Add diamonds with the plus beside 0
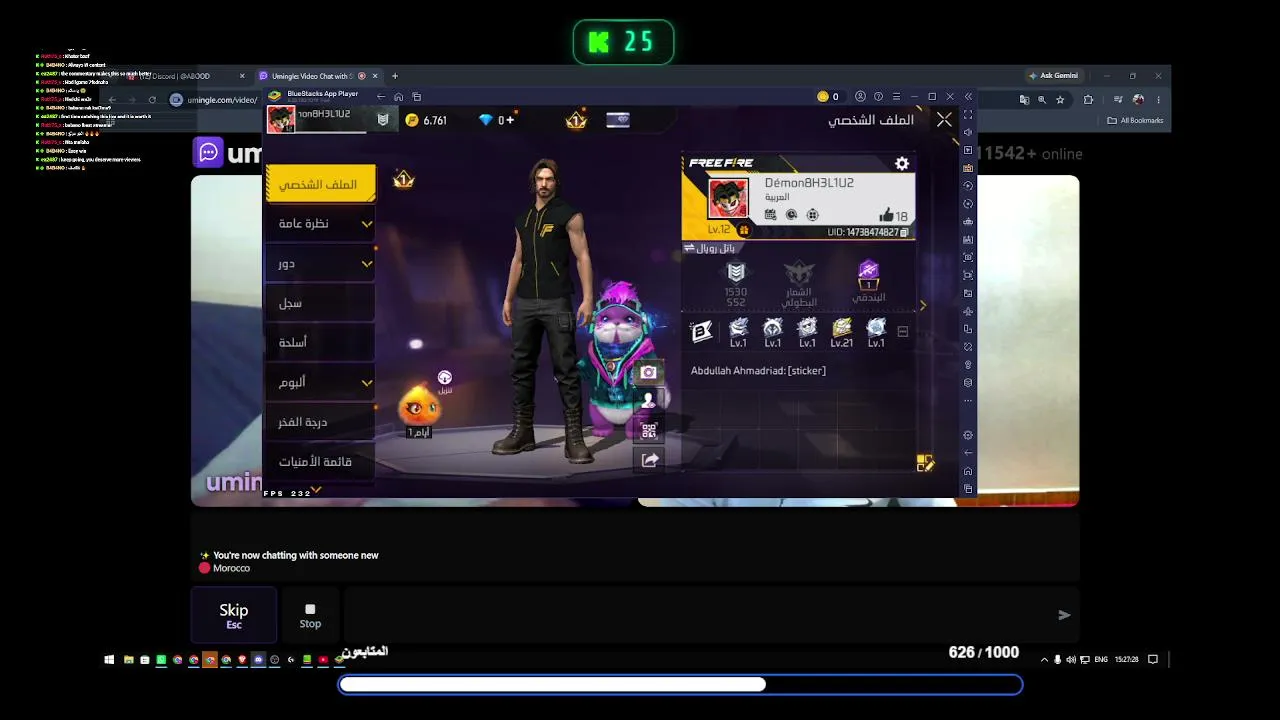Image resolution: width=1280 pixels, height=720 pixels. pyautogui.click(x=510, y=120)
